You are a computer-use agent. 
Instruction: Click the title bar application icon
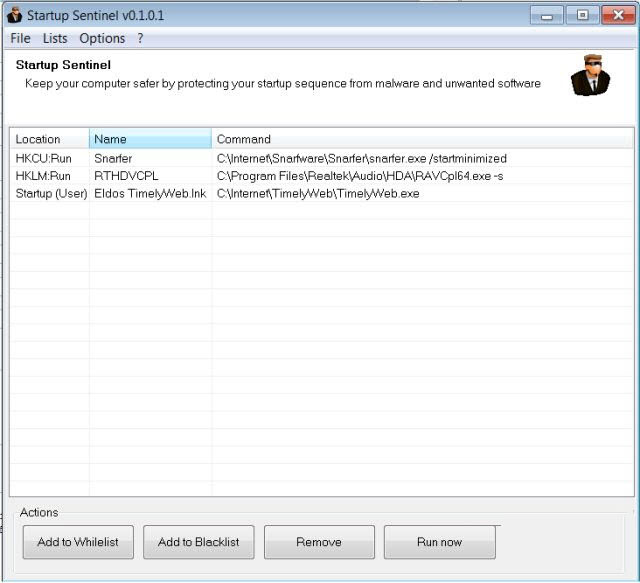coord(14,16)
